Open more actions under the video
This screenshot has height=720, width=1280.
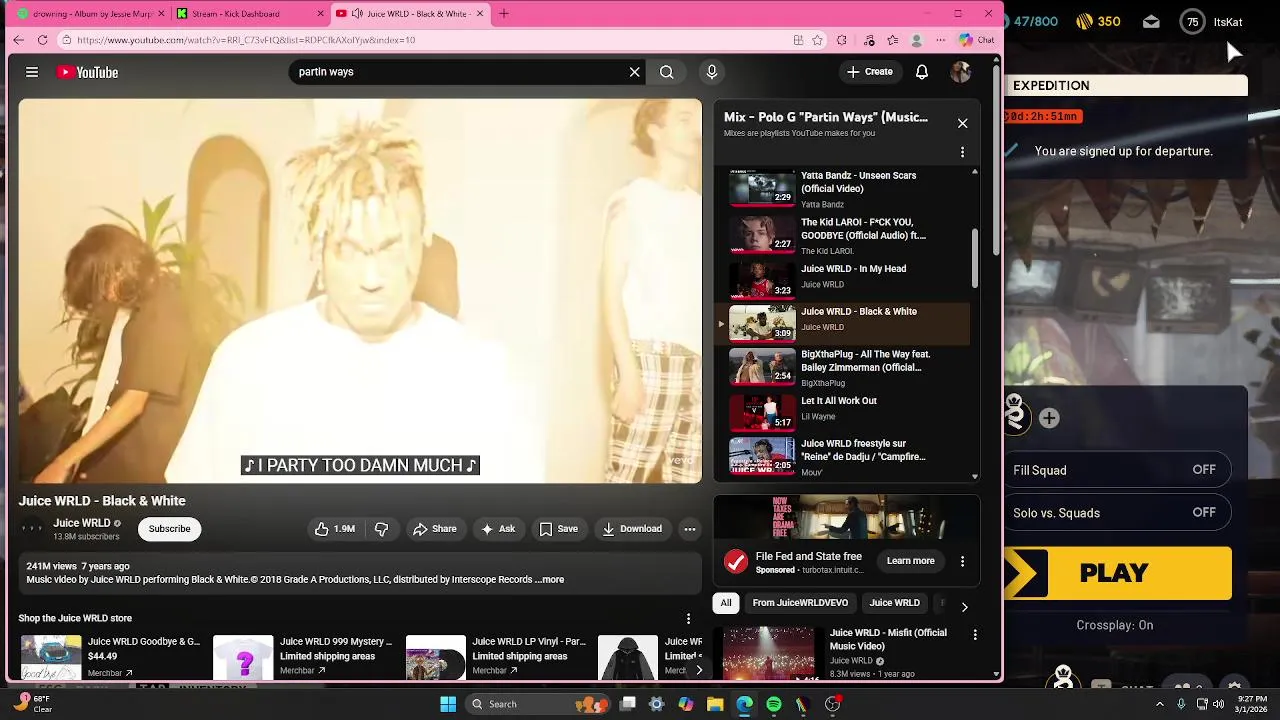click(x=689, y=529)
